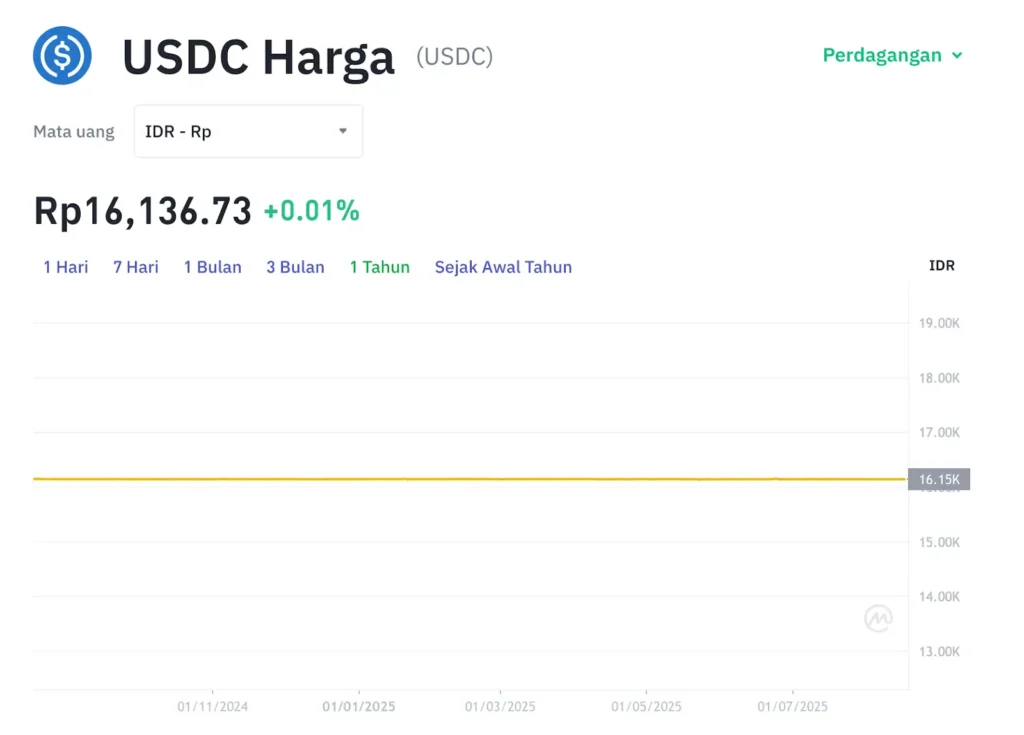This screenshot has width=1024, height=735.
Task: Click the 01/07/2025 date label
Action: (793, 706)
